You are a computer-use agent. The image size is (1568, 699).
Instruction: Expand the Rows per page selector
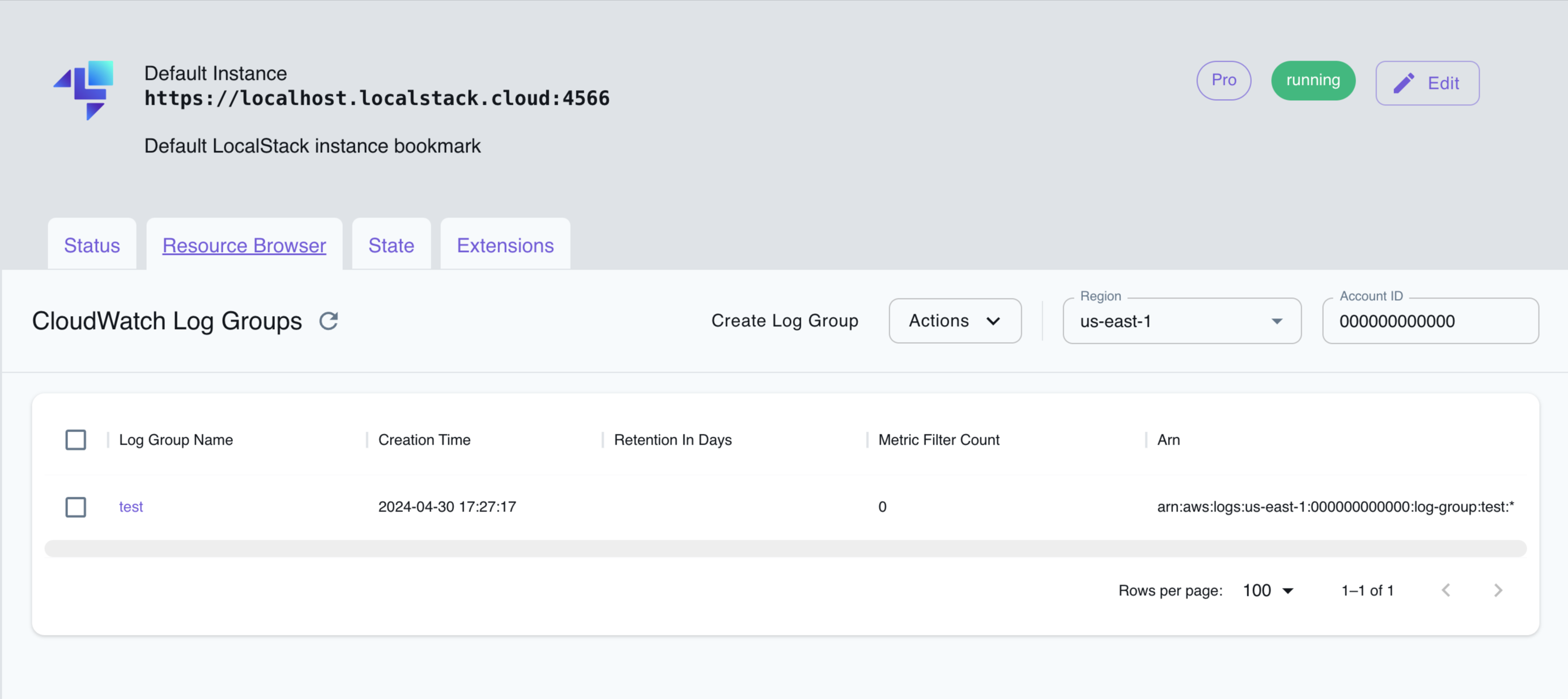1267,590
